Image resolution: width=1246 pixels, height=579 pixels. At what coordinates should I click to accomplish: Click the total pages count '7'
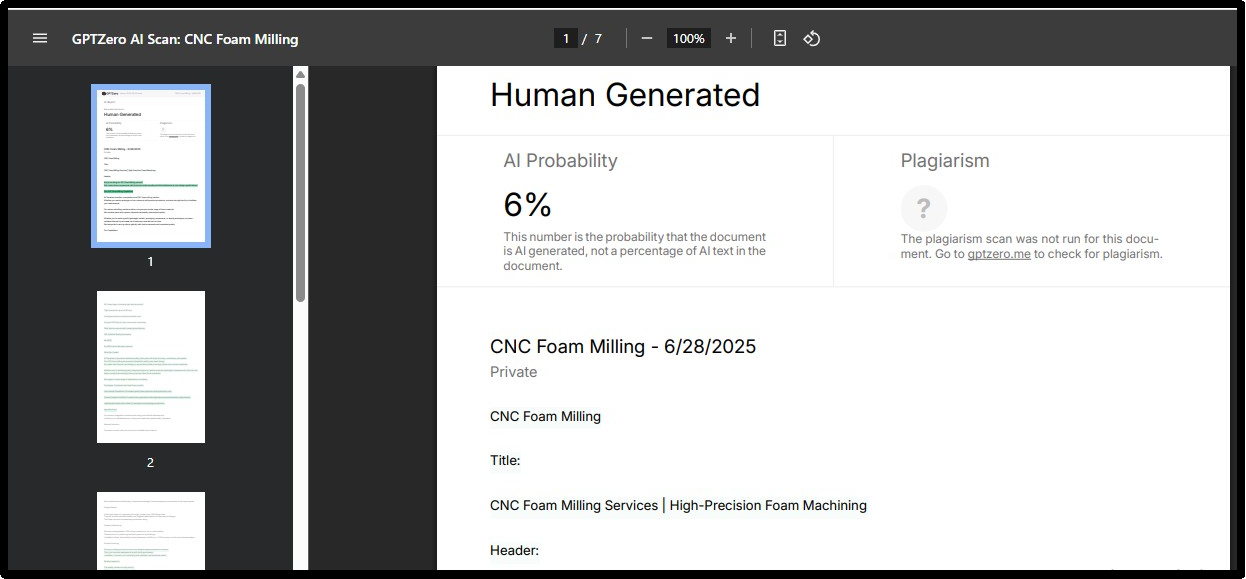click(598, 38)
